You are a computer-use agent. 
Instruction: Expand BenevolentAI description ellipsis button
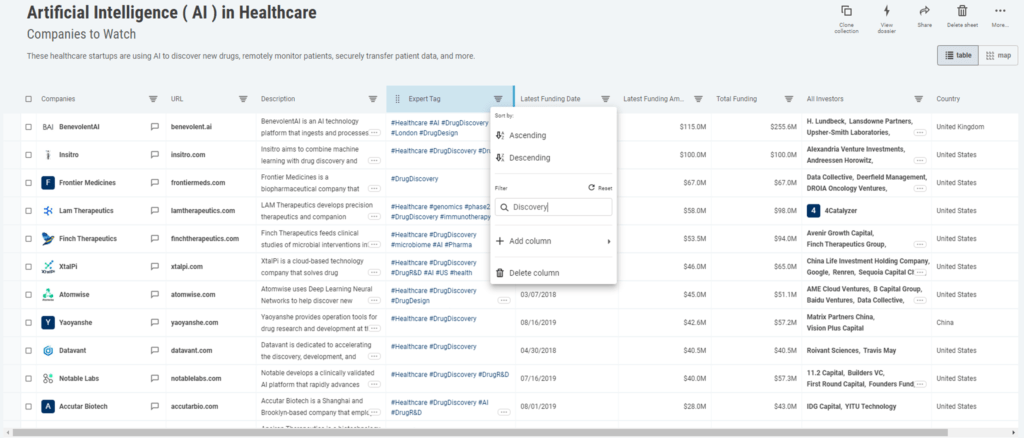pos(374,133)
